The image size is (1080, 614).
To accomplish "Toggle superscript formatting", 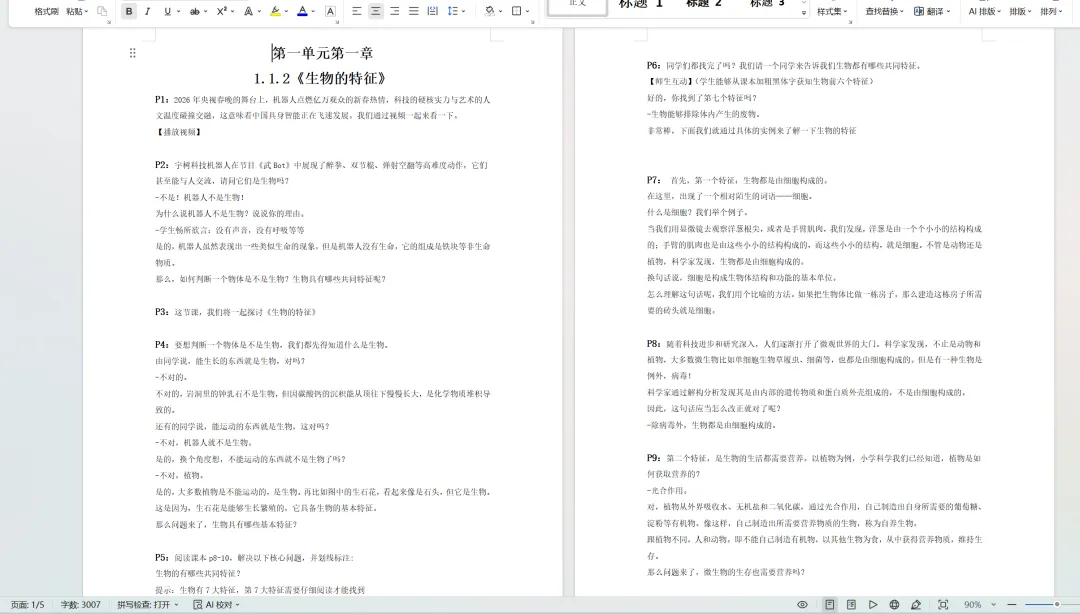I will point(221,11).
